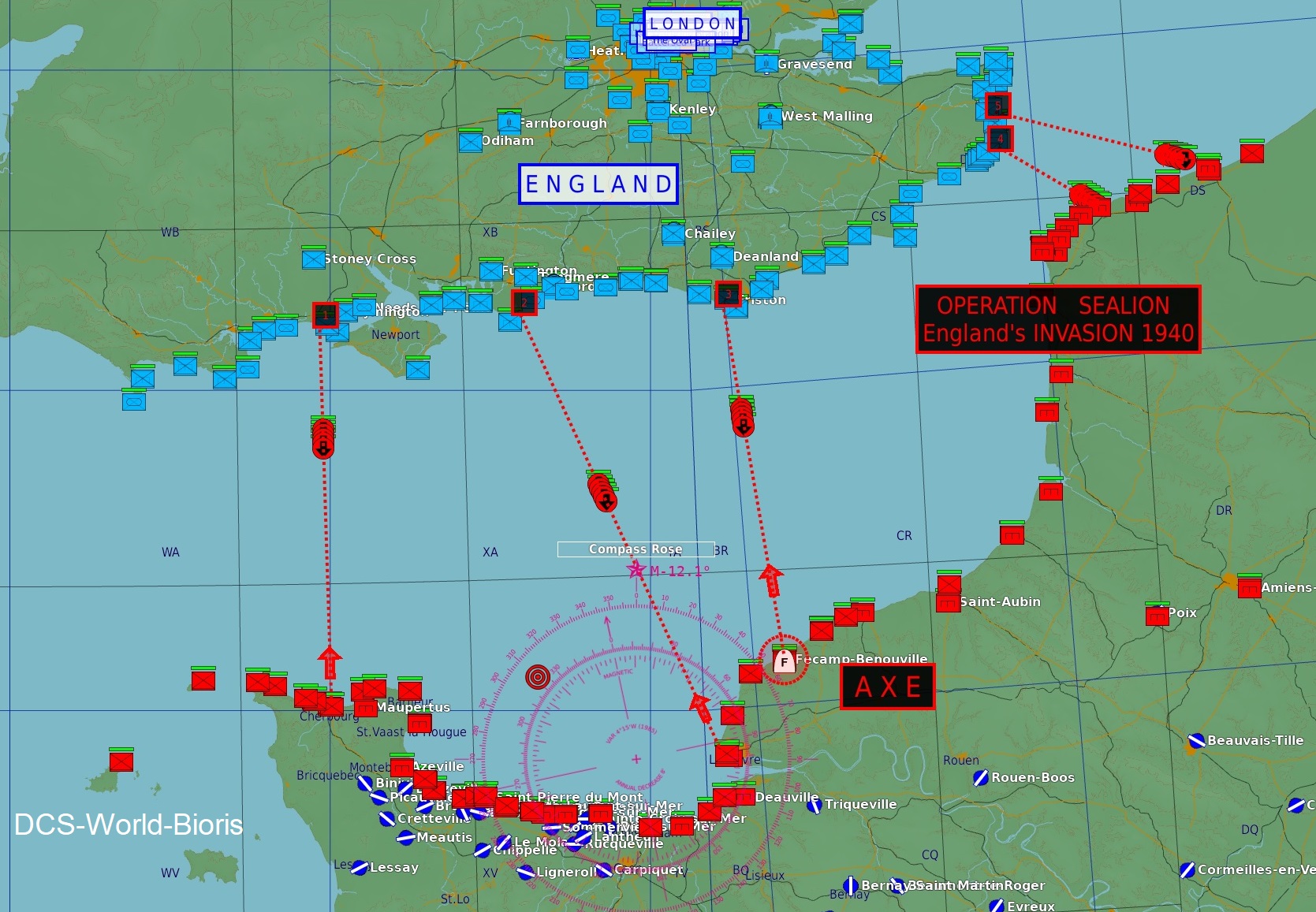Viewport: 1316px width, 912px height.
Task: Select the West Malling airfield icon
Action: 770,117
